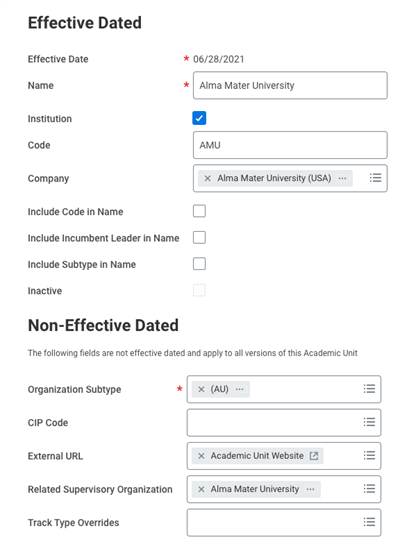Open related actions for Alma Mater University (USA)
The height and width of the screenshot is (542, 400).
tap(342, 178)
